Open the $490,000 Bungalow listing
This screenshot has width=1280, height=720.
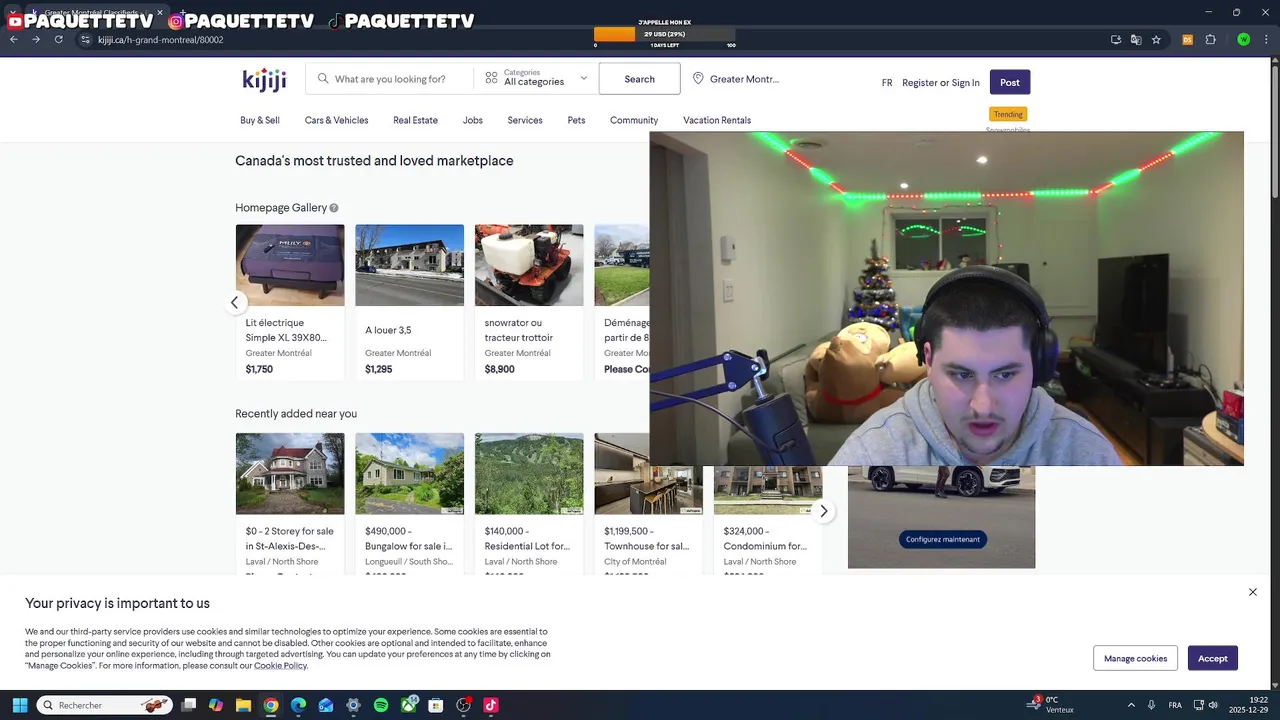click(x=409, y=503)
